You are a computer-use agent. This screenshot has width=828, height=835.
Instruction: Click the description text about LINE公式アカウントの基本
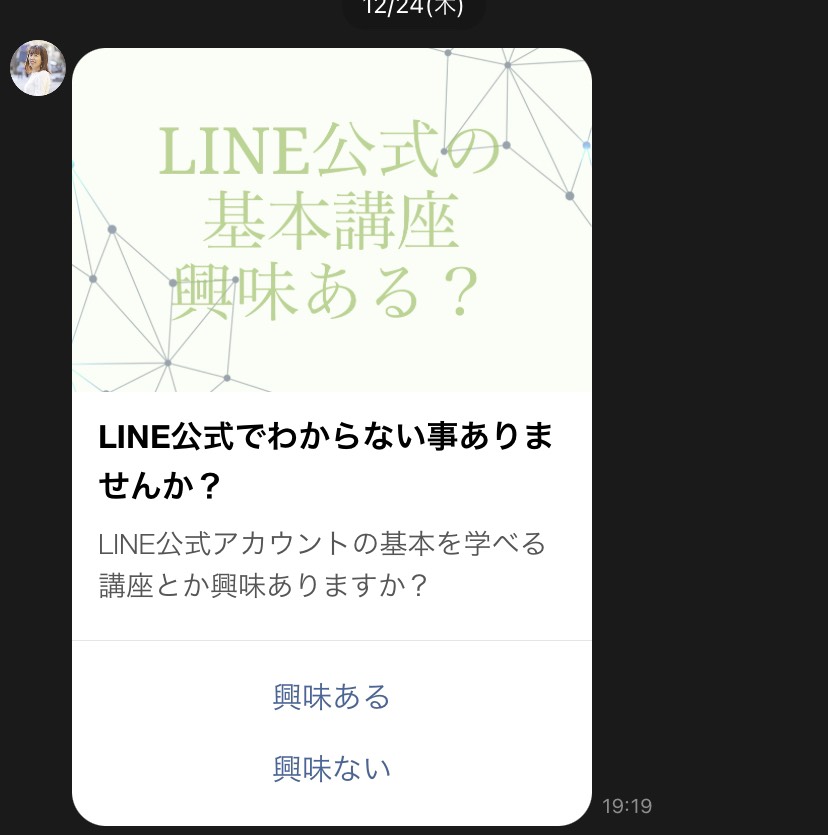pos(322,564)
